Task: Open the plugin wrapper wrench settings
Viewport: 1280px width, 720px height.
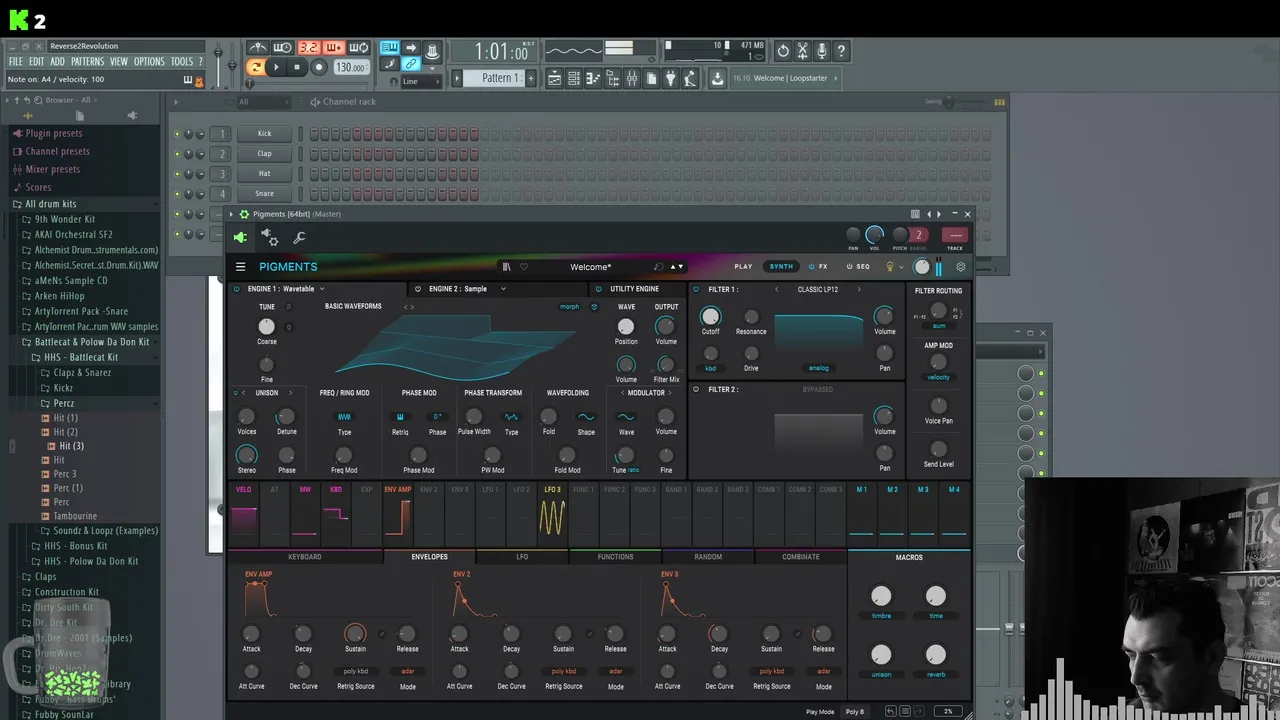Action: point(299,237)
